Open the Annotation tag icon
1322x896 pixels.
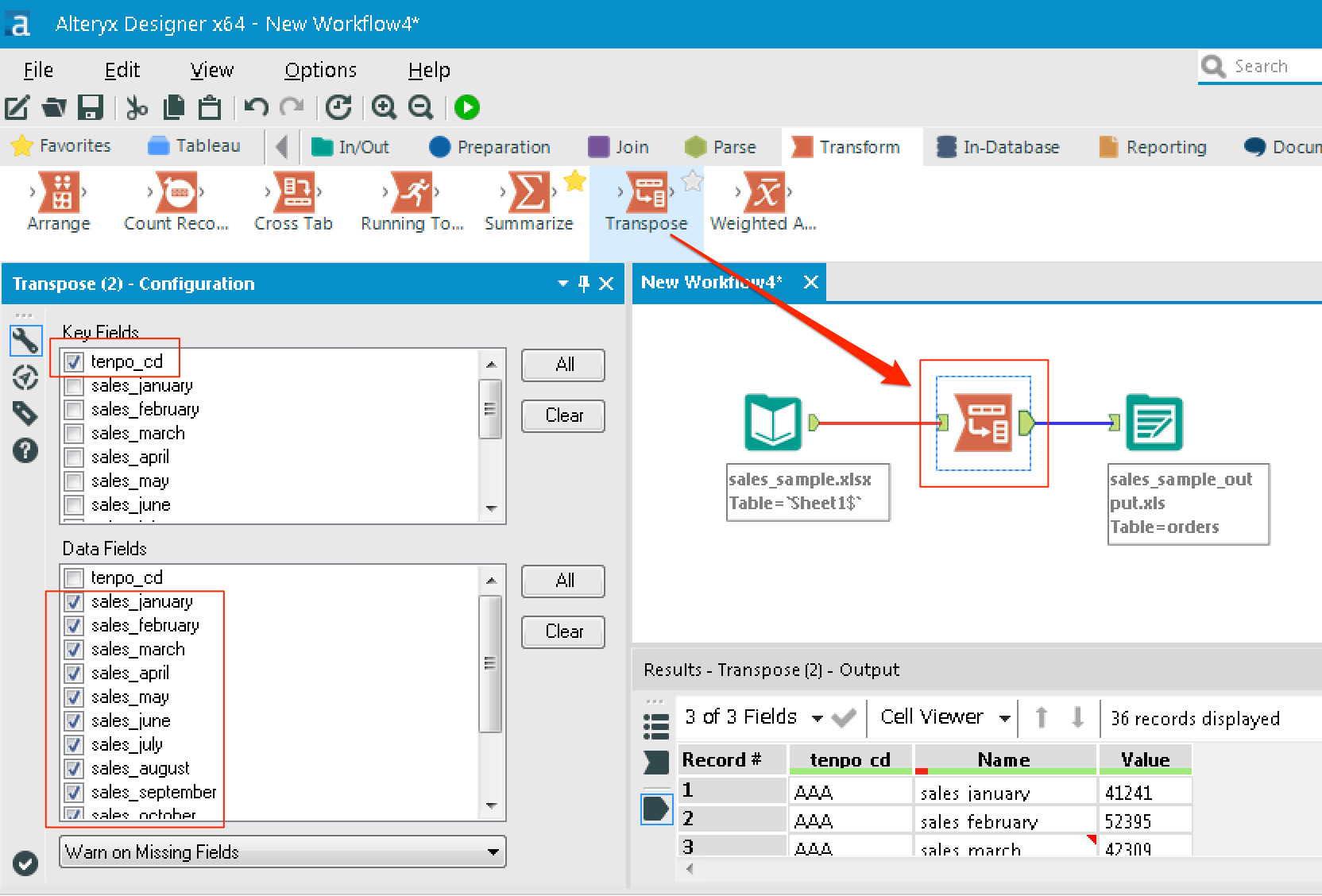(25, 414)
